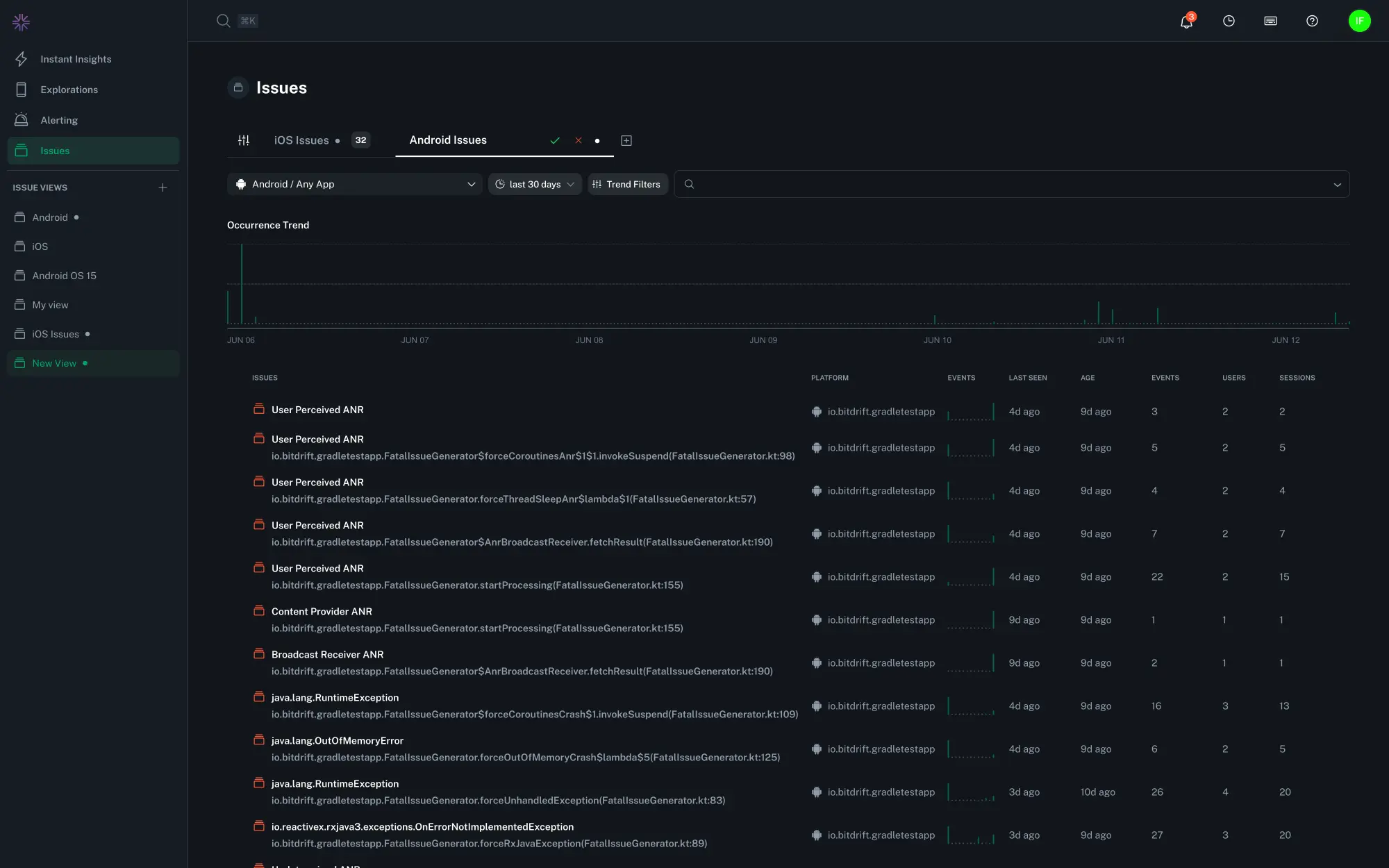Add a new issue view
Viewport: 1389px width, 868px height.
[163, 187]
